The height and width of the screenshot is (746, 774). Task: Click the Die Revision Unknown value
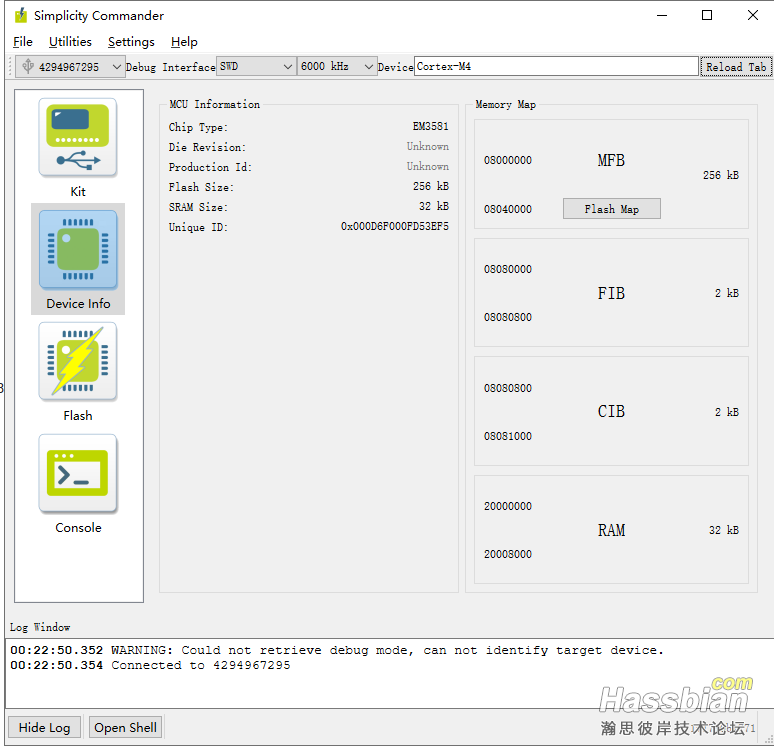coord(427,146)
